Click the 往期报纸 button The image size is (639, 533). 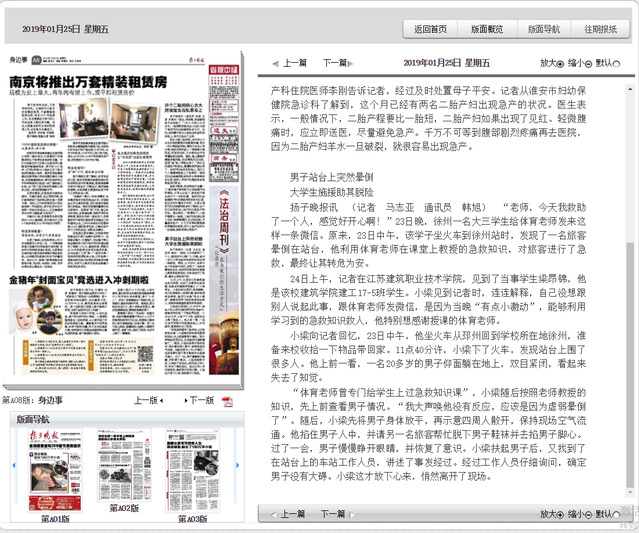(x=601, y=29)
